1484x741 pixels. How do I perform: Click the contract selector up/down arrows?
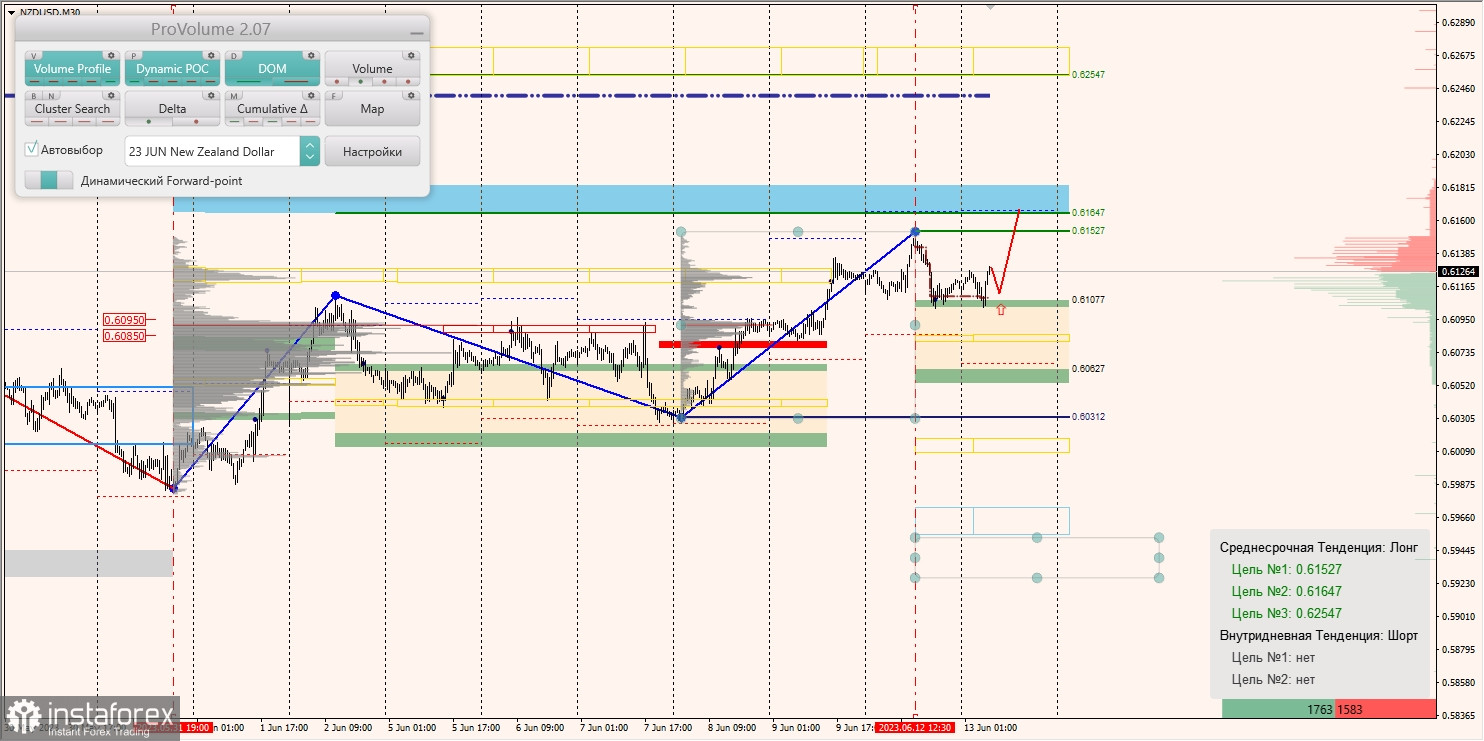[x=310, y=151]
